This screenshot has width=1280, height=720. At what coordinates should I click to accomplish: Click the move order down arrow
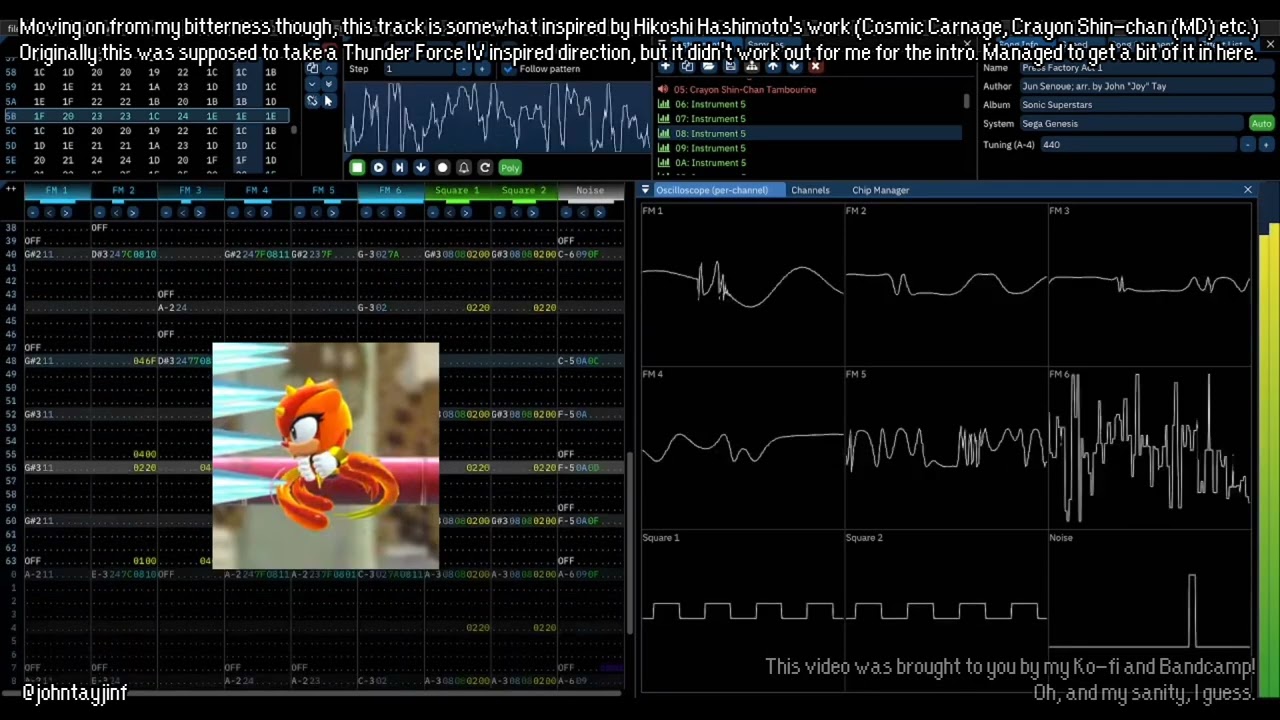(312, 84)
